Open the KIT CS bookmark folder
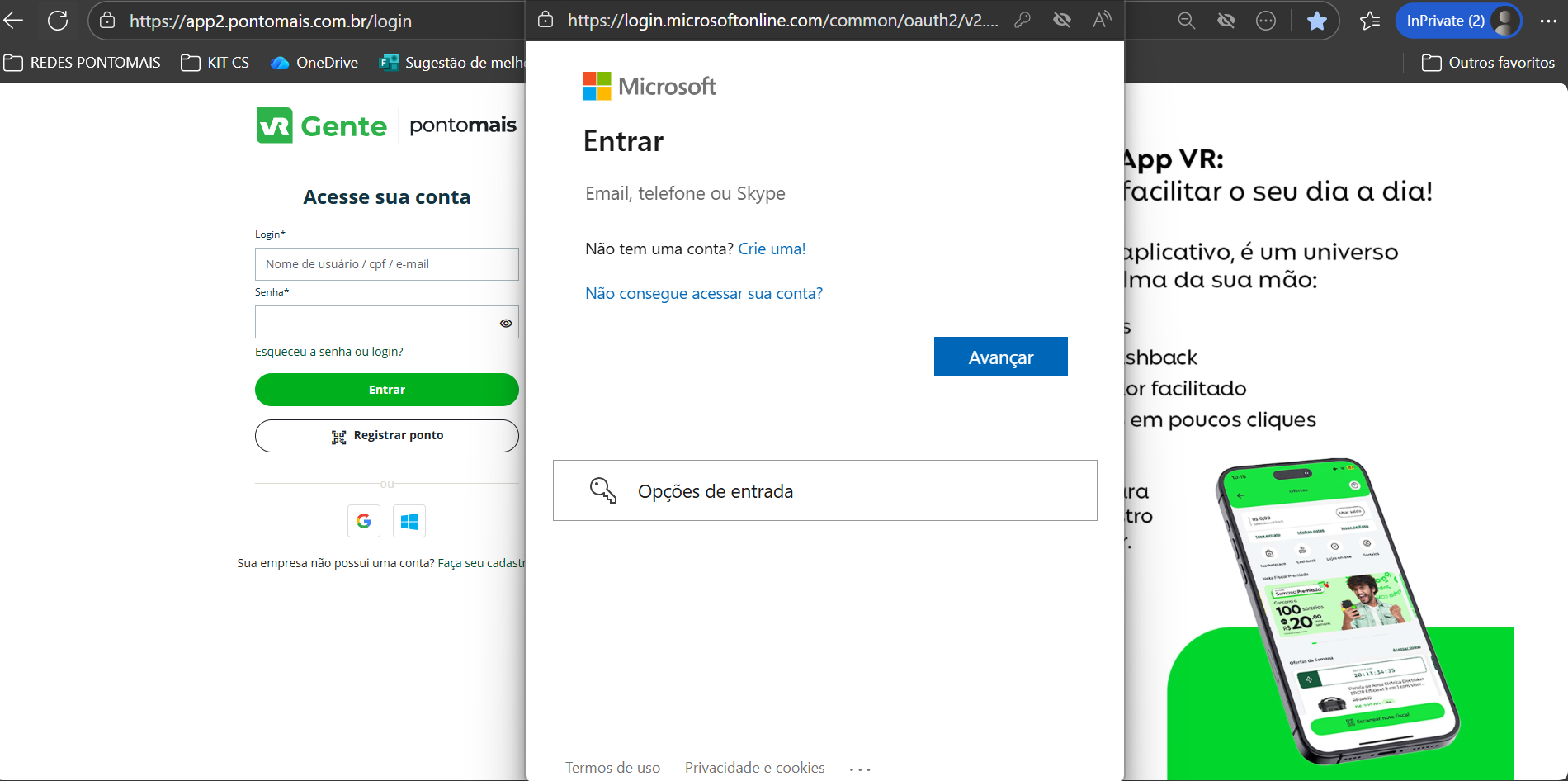Image resolution: width=1568 pixels, height=781 pixels. (215, 63)
